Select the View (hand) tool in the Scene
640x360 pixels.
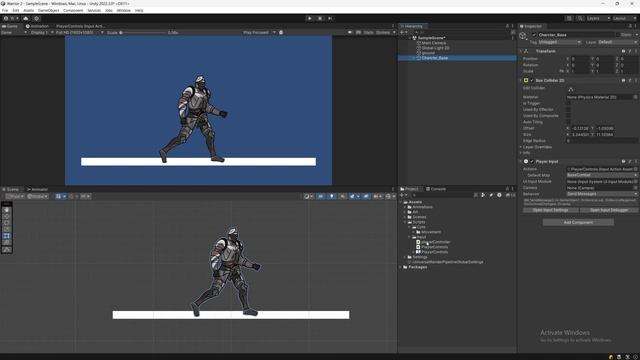[x=7, y=210]
